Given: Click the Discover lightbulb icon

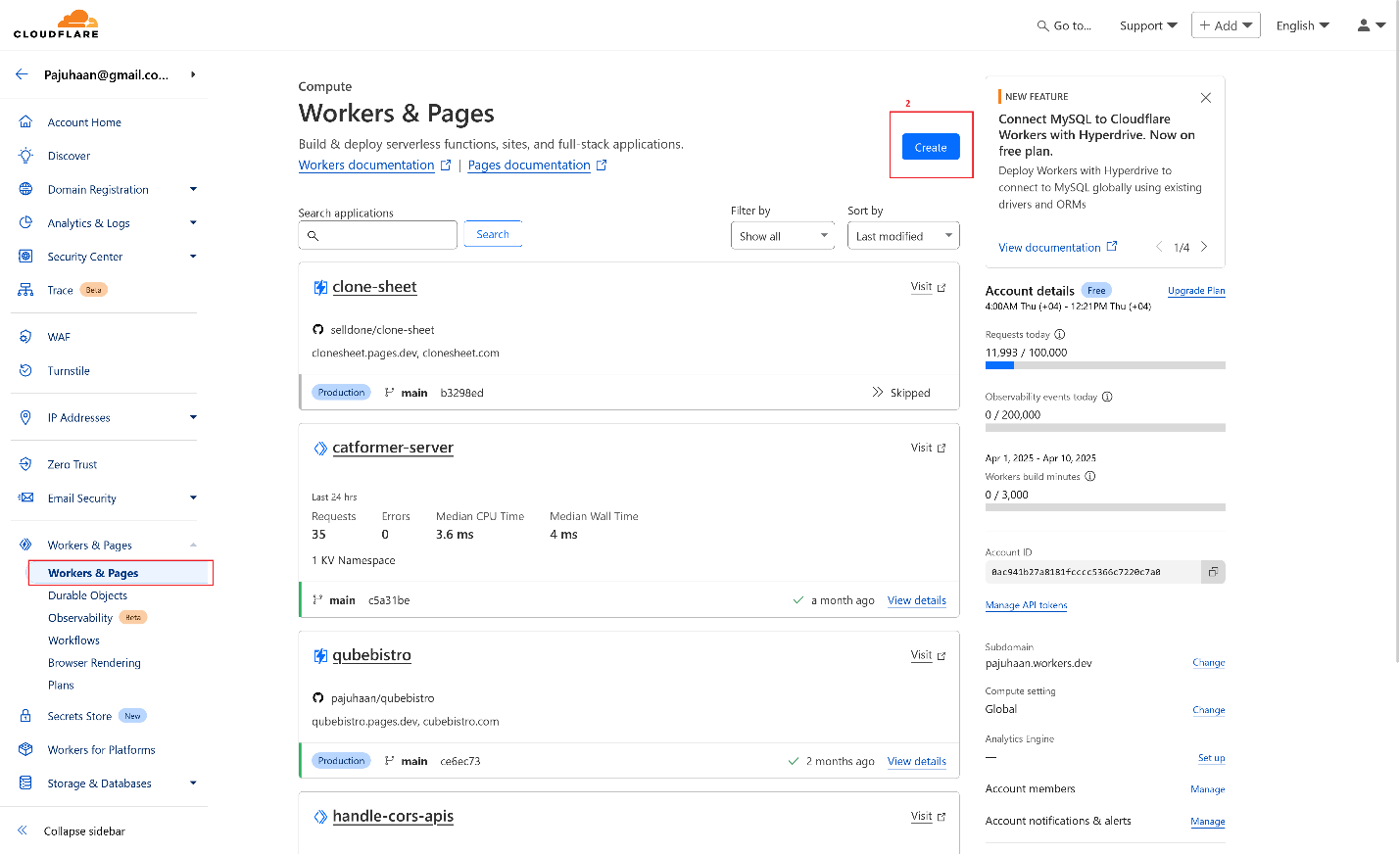Looking at the screenshot, I should pos(25,156).
